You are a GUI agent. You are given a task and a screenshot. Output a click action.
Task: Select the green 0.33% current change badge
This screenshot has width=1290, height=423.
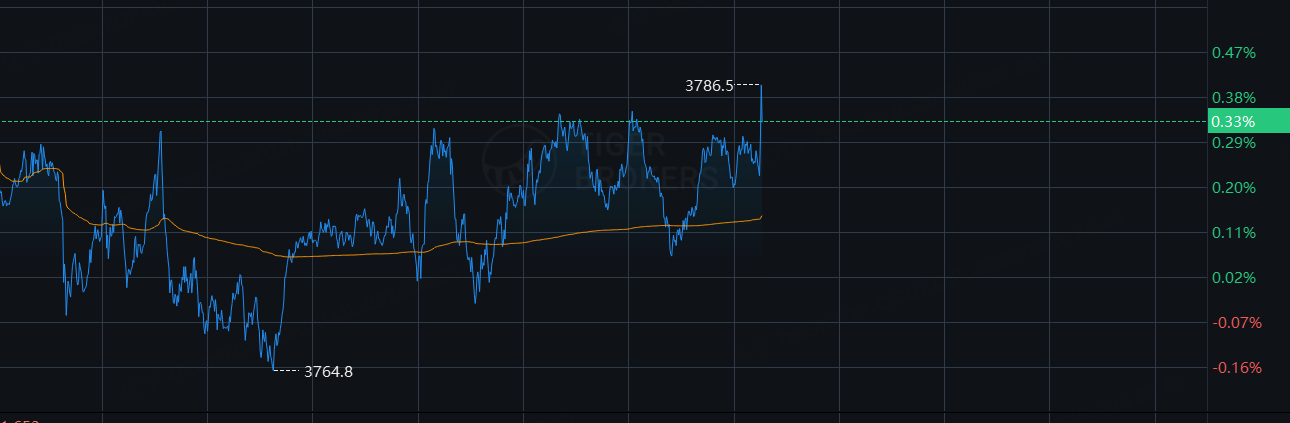coord(1249,121)
